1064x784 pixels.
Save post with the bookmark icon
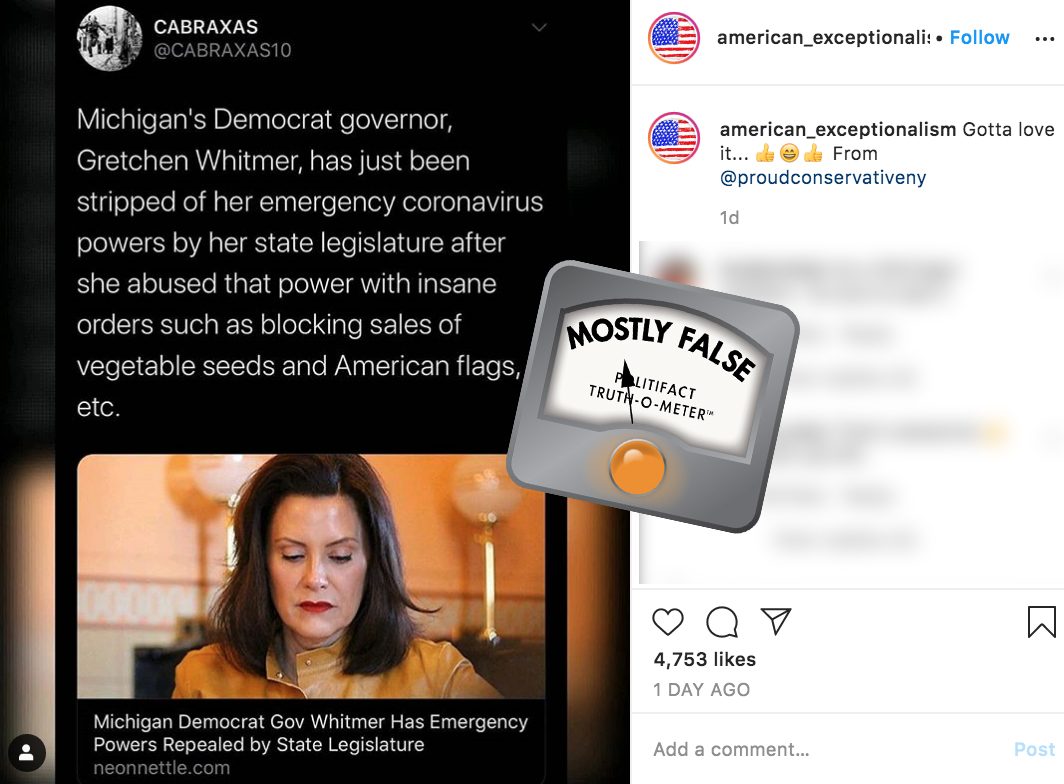[x=1042, y=622]
